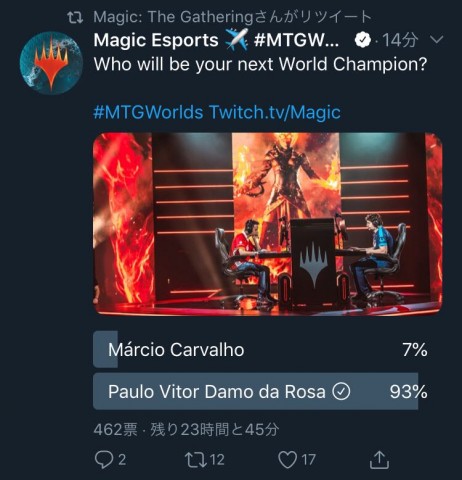The width and height of the screenshot is (462, 480).
Task: Tap the retweet indicator icon above tweet
Action: 75,17
